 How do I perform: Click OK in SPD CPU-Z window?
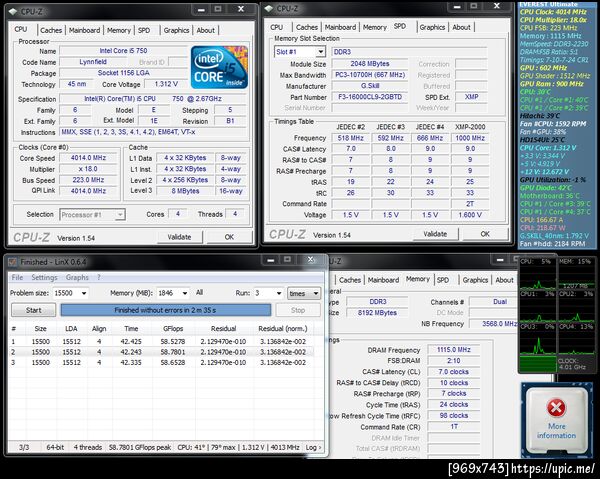[485, 234]
